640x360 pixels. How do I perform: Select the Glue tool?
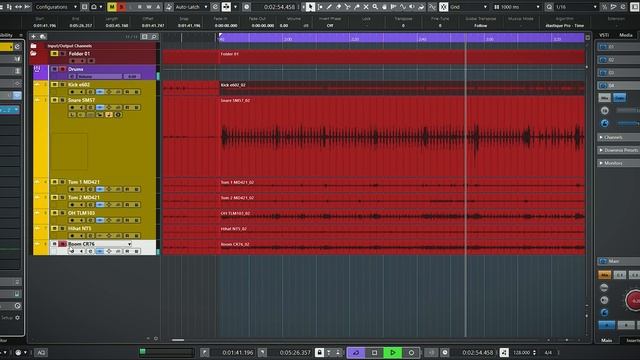(x=357, y=7)
